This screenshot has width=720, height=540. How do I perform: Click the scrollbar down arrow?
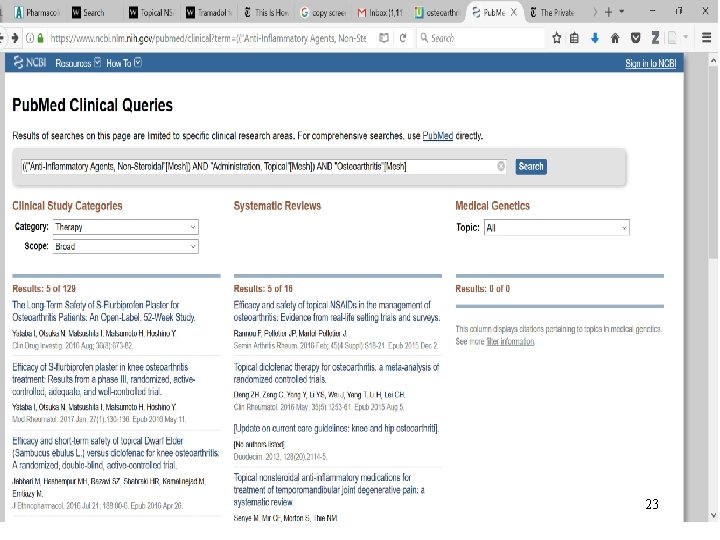pos(713,515)
